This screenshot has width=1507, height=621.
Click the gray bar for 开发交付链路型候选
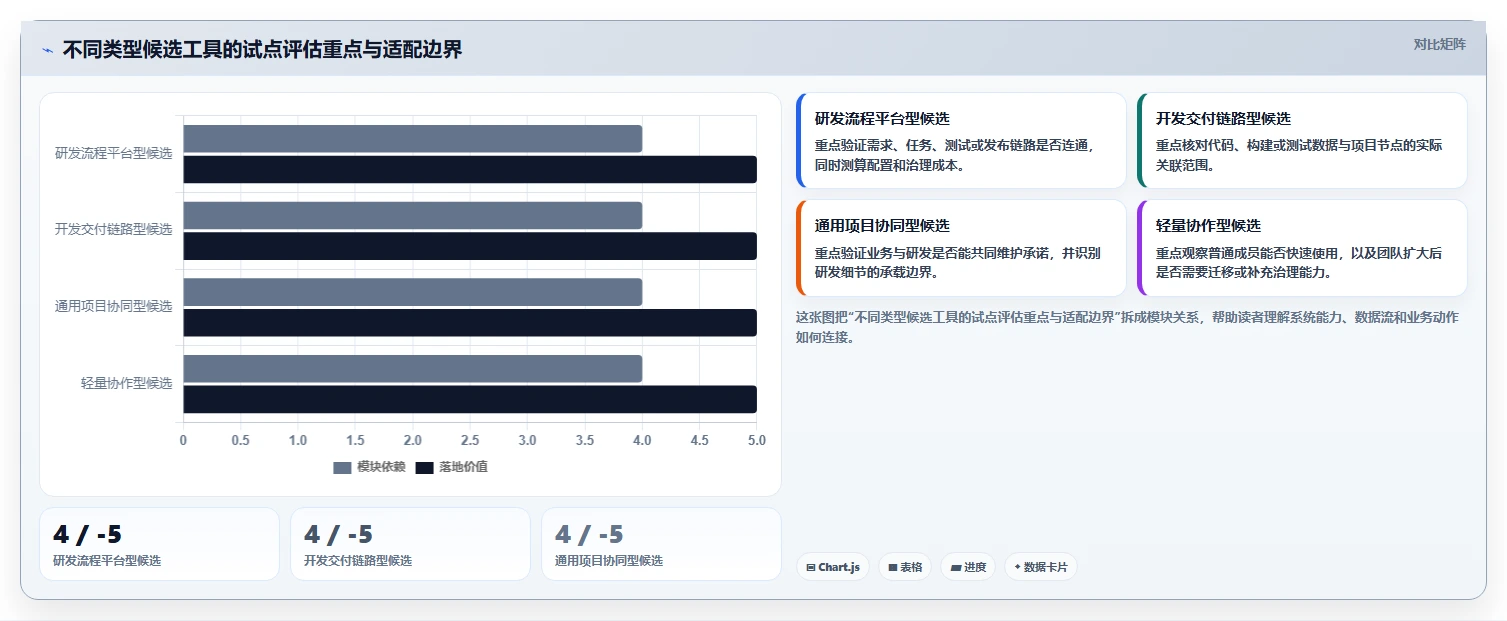(412, 215)
